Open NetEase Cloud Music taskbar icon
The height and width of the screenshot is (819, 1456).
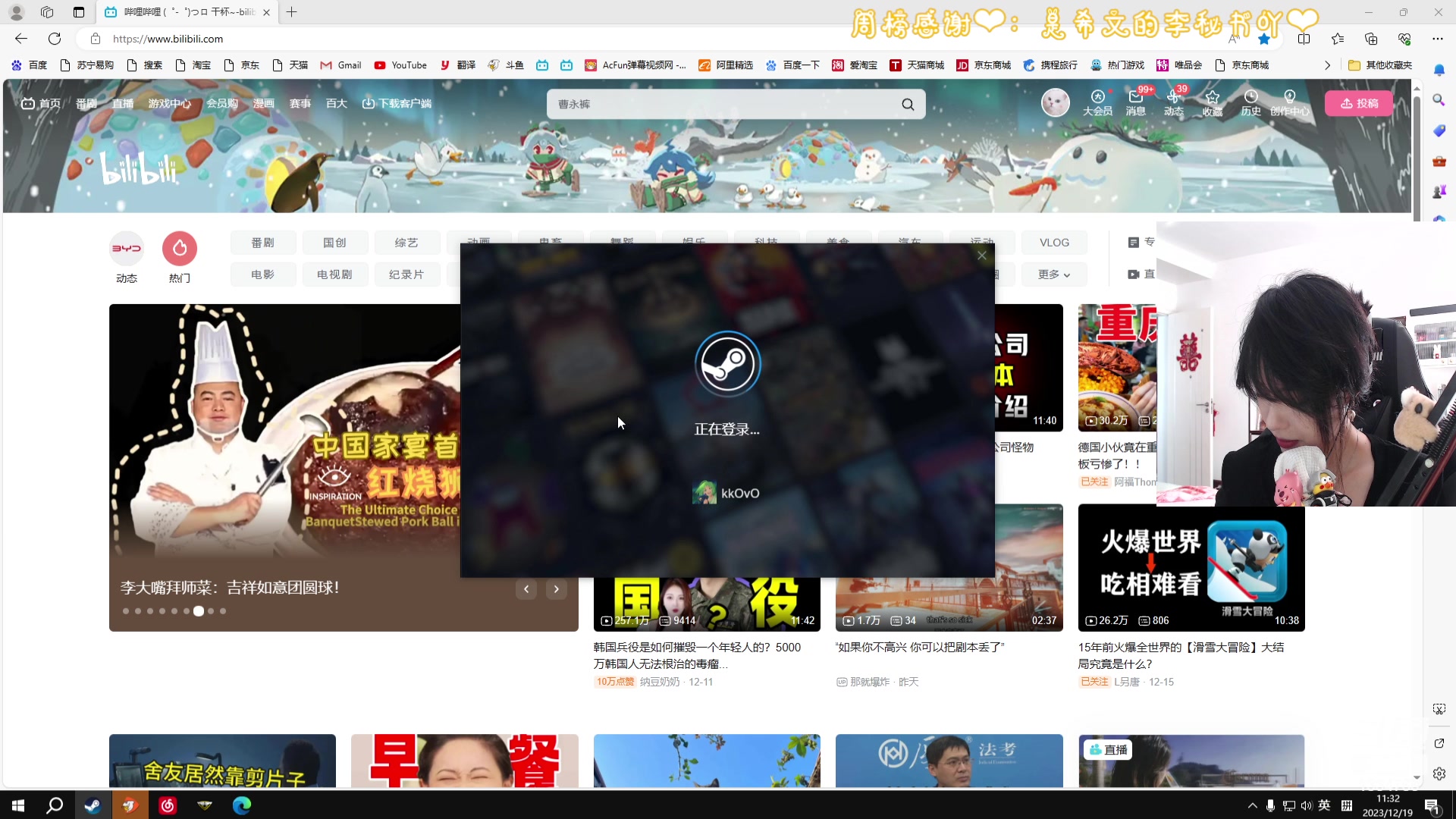[168, 805]
